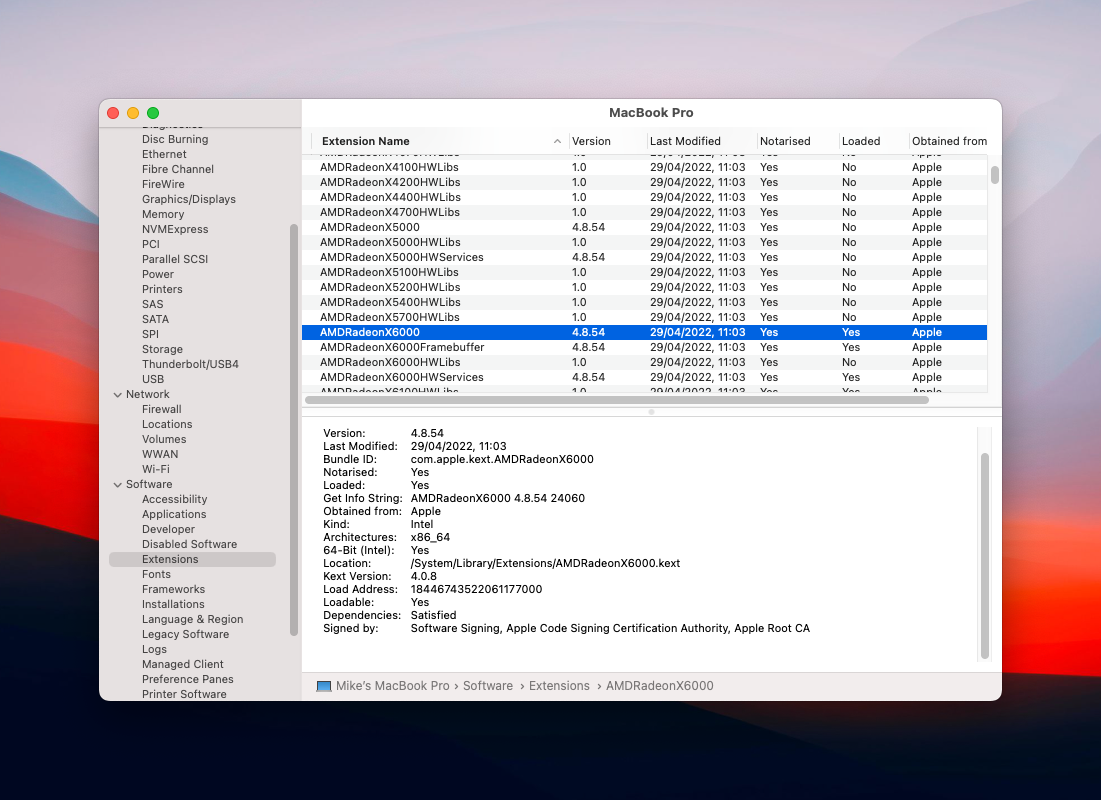This screenshot has width=1101, height=800.
Task: Open Installations under Software
Action: (173, 604)
